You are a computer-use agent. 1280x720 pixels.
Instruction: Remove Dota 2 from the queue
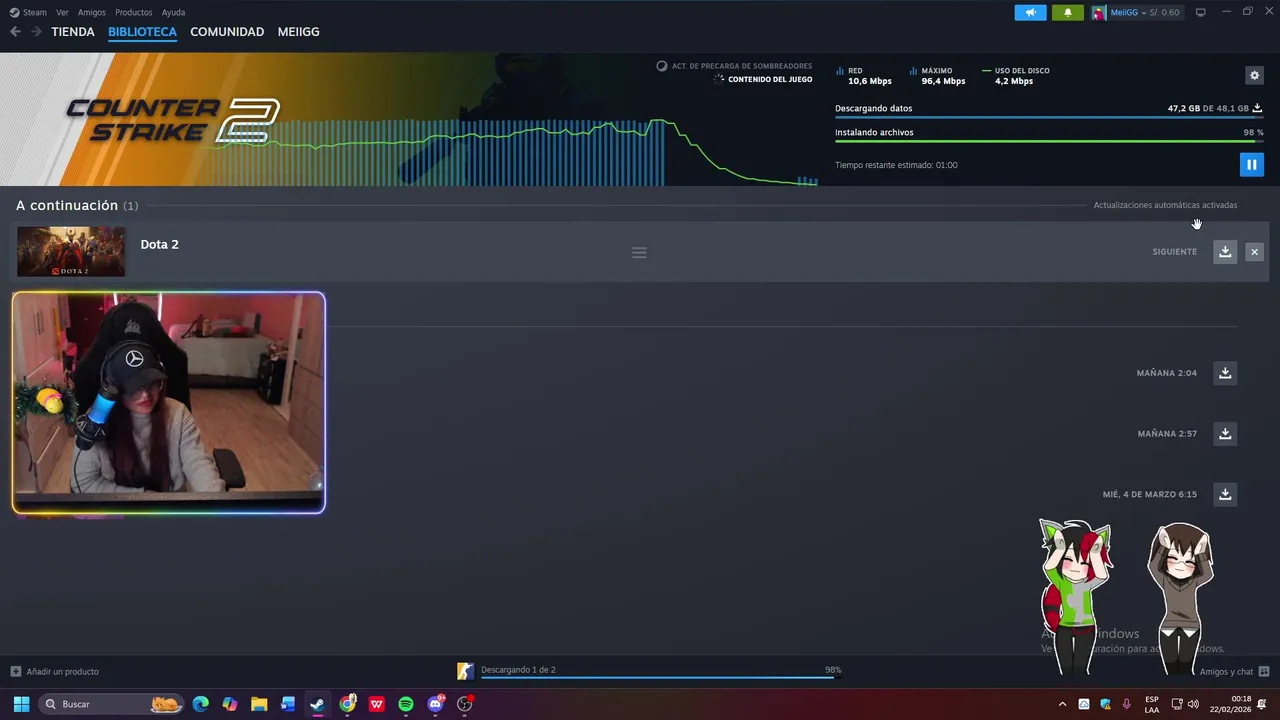point(1254,252)
